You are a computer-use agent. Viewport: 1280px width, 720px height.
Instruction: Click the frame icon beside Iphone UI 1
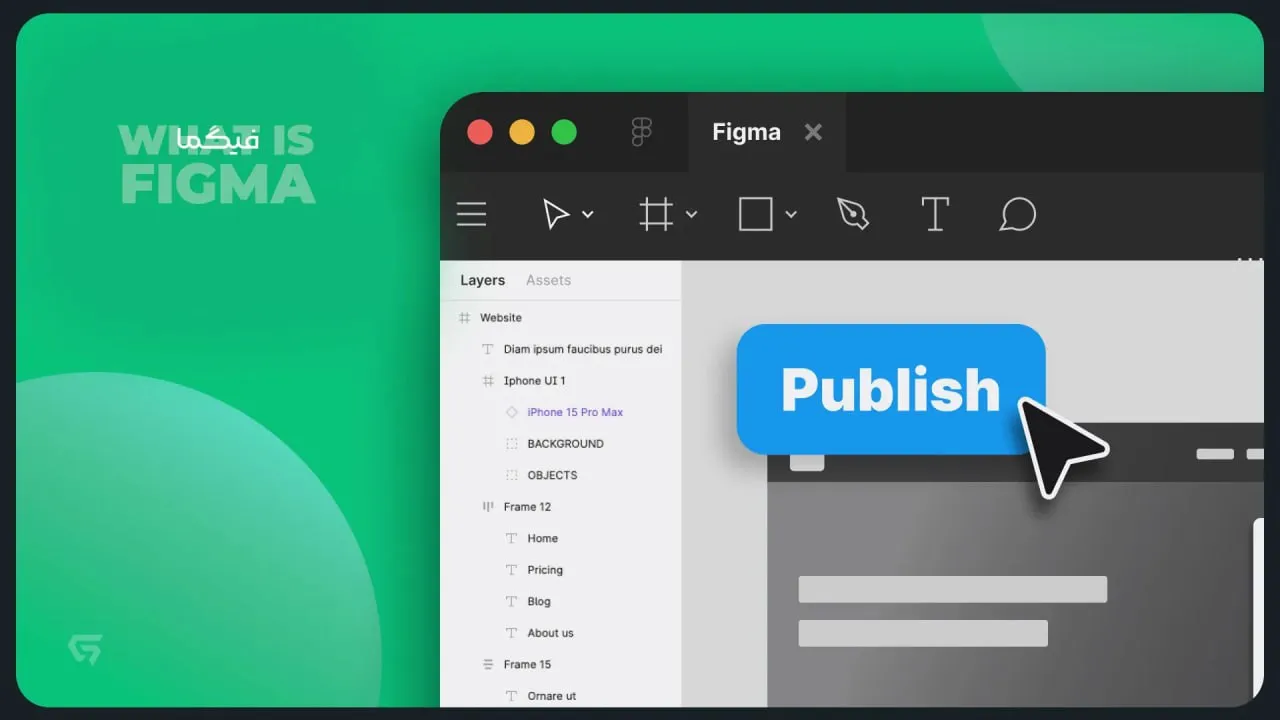click(488, 380)
